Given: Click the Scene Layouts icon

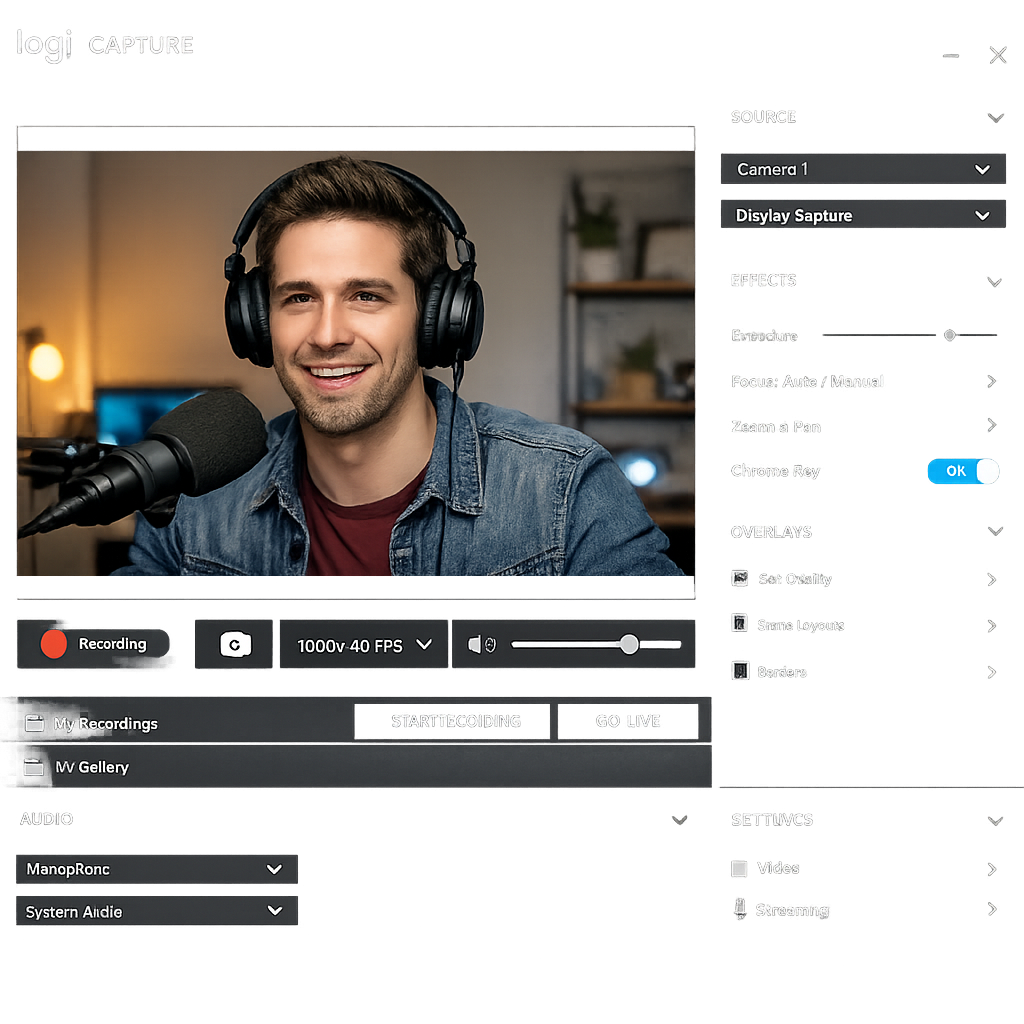Looking at the screenshot, I should [740, 624].
